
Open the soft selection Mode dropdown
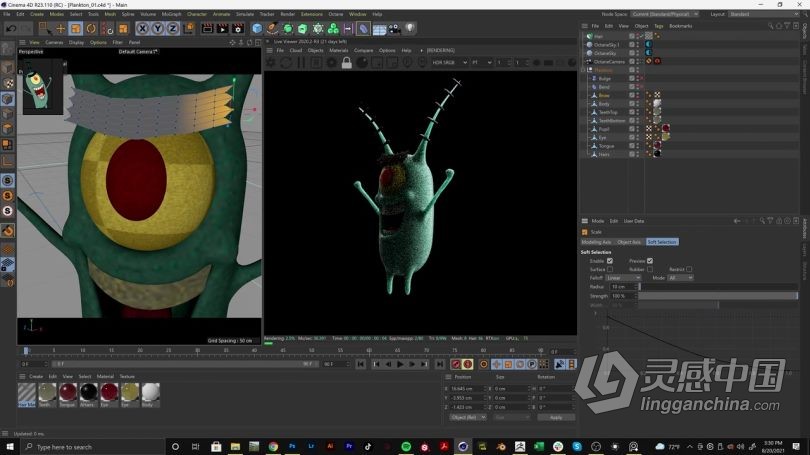[x=680, y=278]
